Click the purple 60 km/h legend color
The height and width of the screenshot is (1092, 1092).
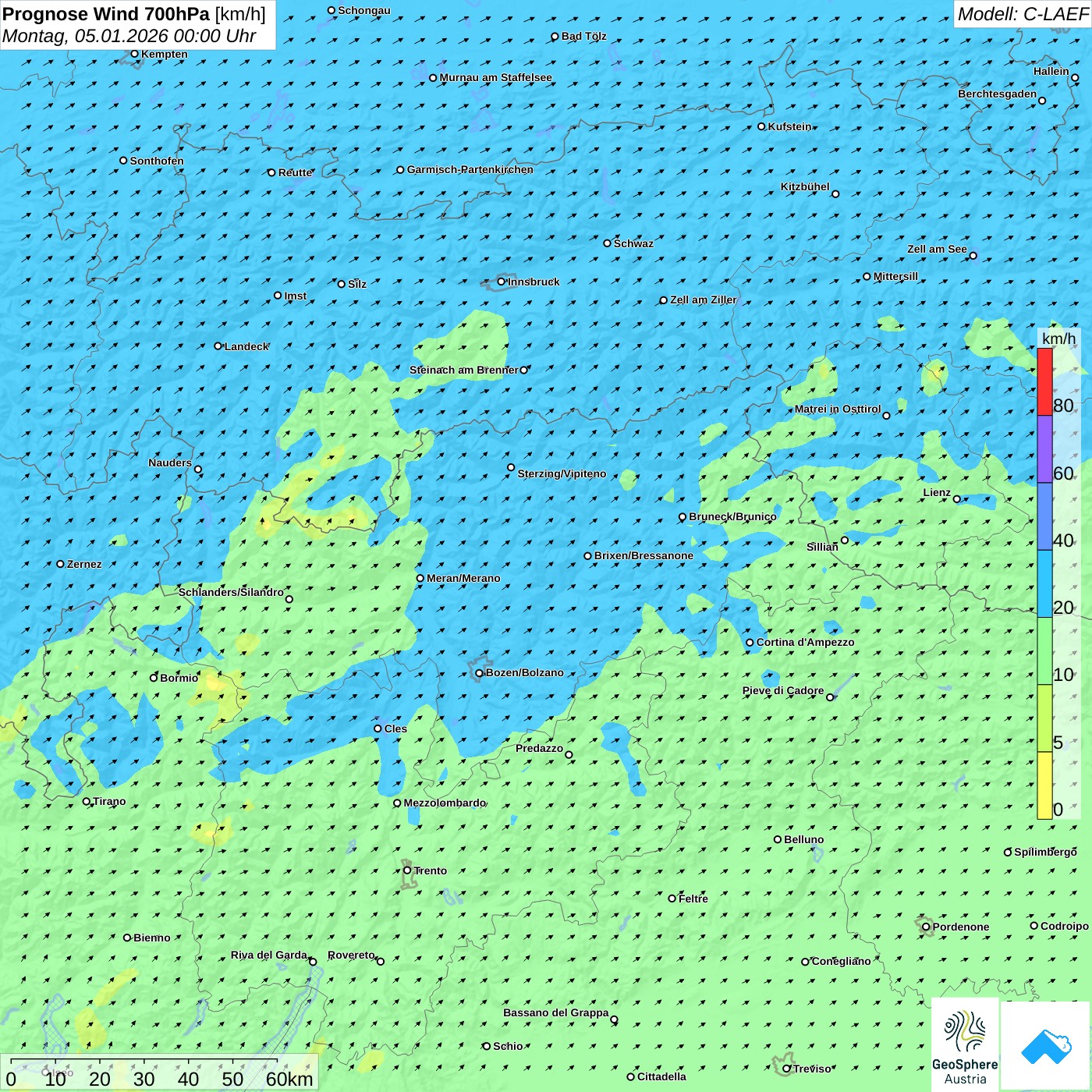click(1044, 449)
